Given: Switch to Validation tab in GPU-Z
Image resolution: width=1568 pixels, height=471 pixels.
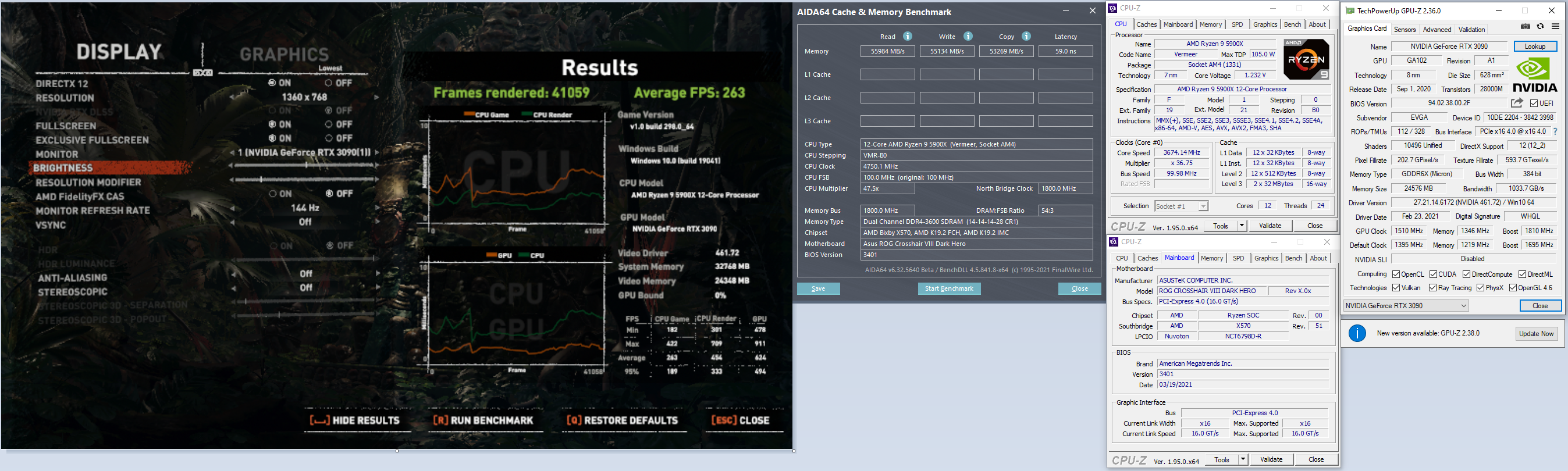Looking at the screenshot, I should [x=1472, y=29].
